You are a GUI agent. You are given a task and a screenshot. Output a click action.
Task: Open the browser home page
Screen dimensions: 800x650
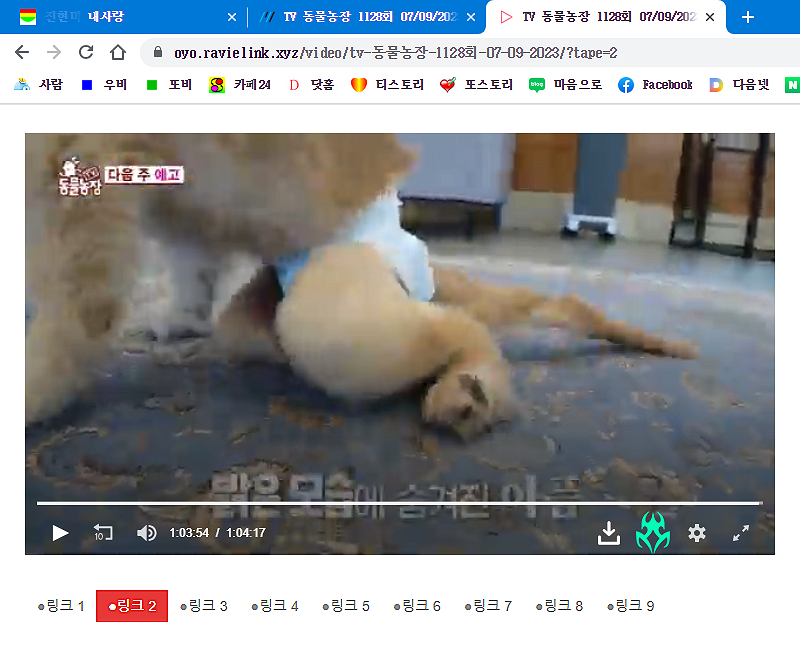coord(118,52)
